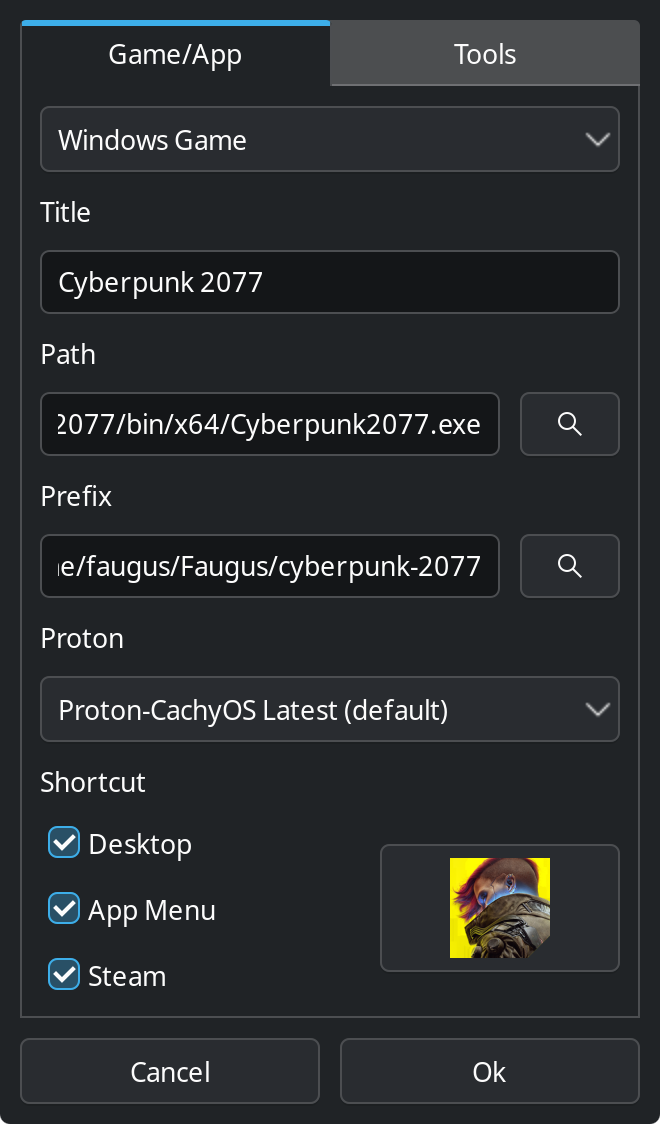
Task: Open the Windows Game type dropdown
Action: [330, 139]
